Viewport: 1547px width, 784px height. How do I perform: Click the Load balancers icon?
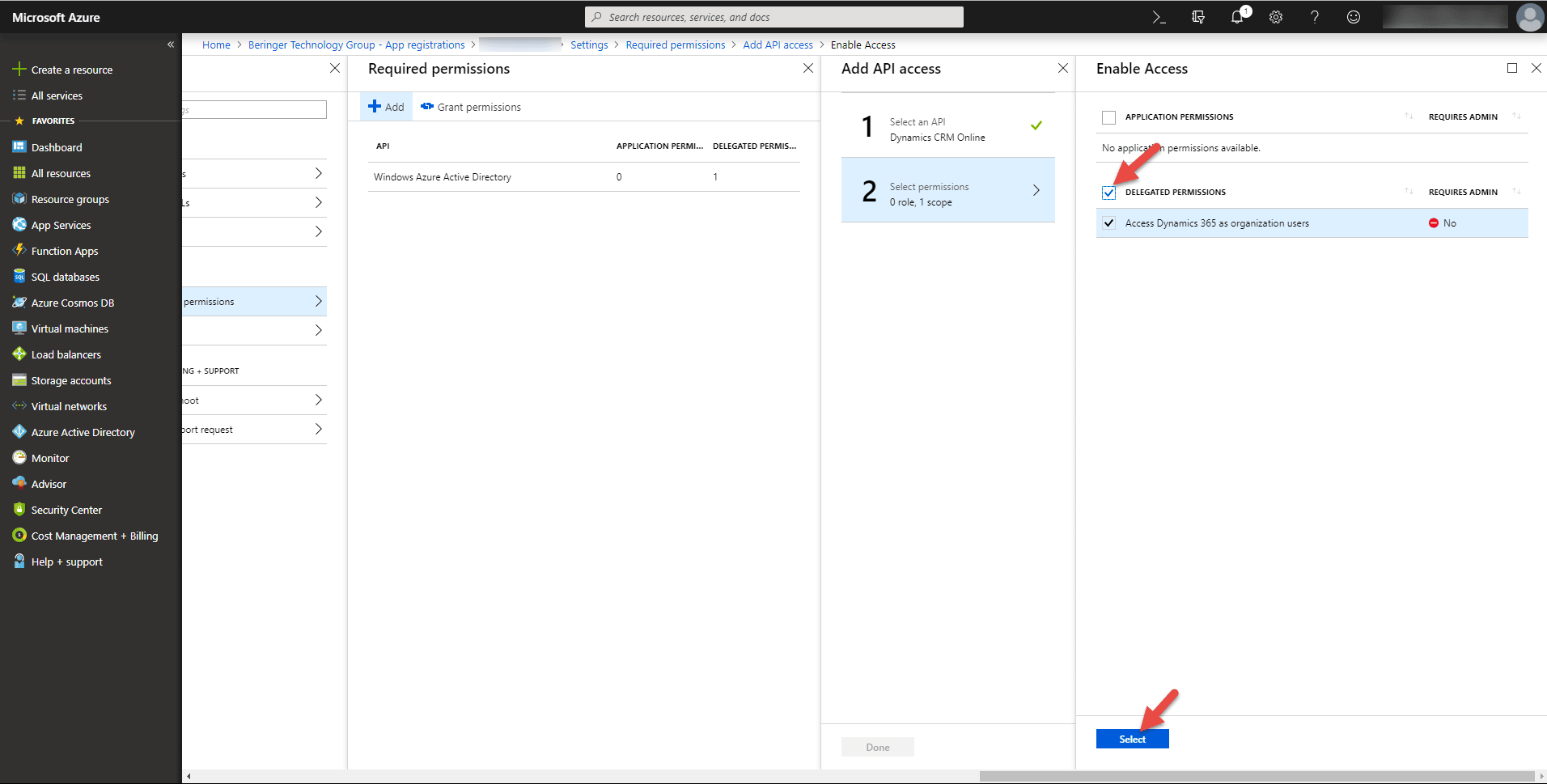click(x=19, y=354)
